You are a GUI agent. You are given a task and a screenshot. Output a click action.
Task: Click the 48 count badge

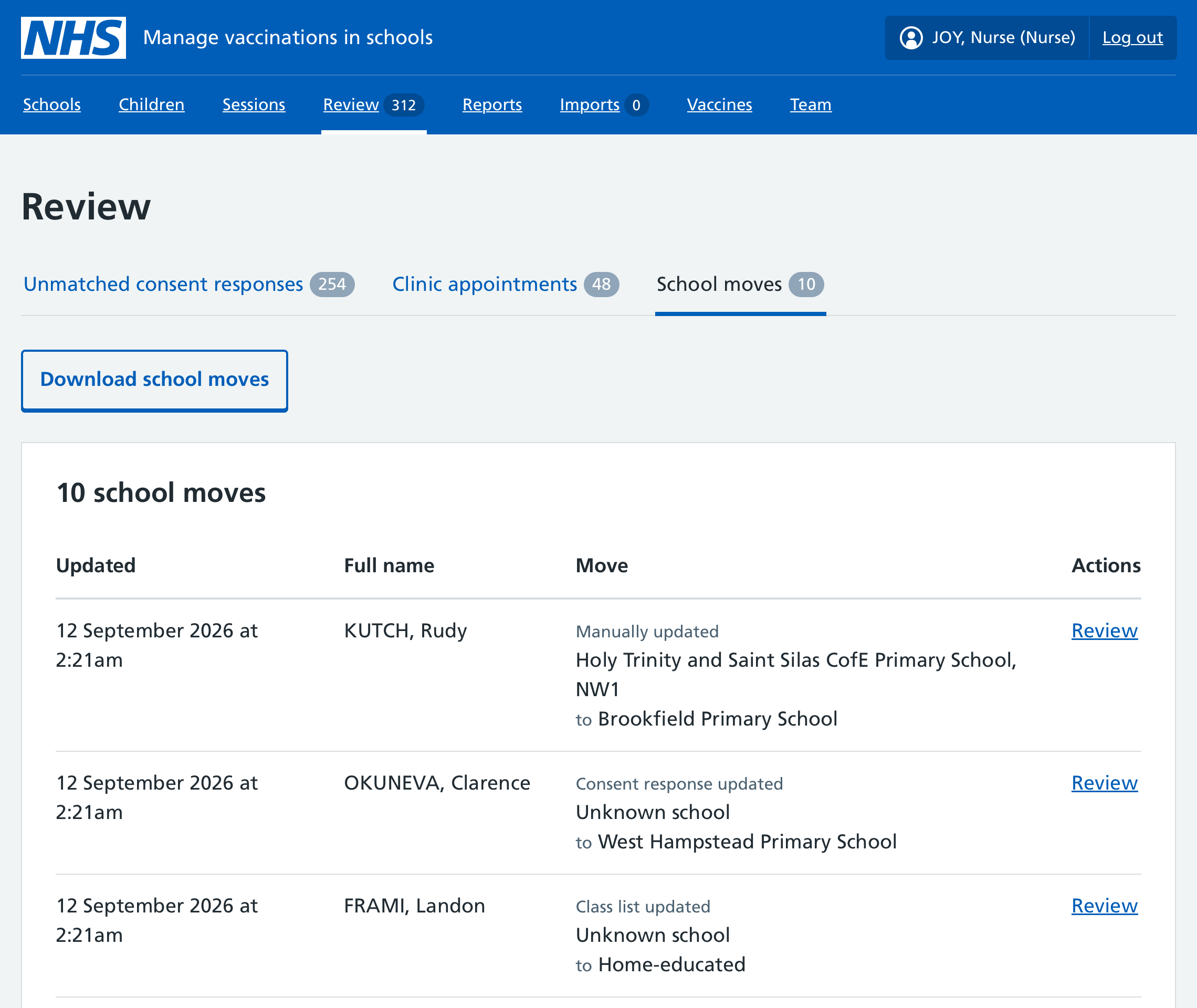point(601,284)
